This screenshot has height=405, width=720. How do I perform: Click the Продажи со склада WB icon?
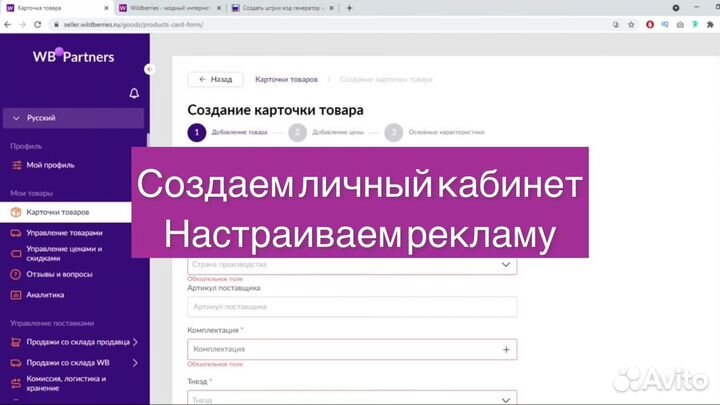pos(16,363)
